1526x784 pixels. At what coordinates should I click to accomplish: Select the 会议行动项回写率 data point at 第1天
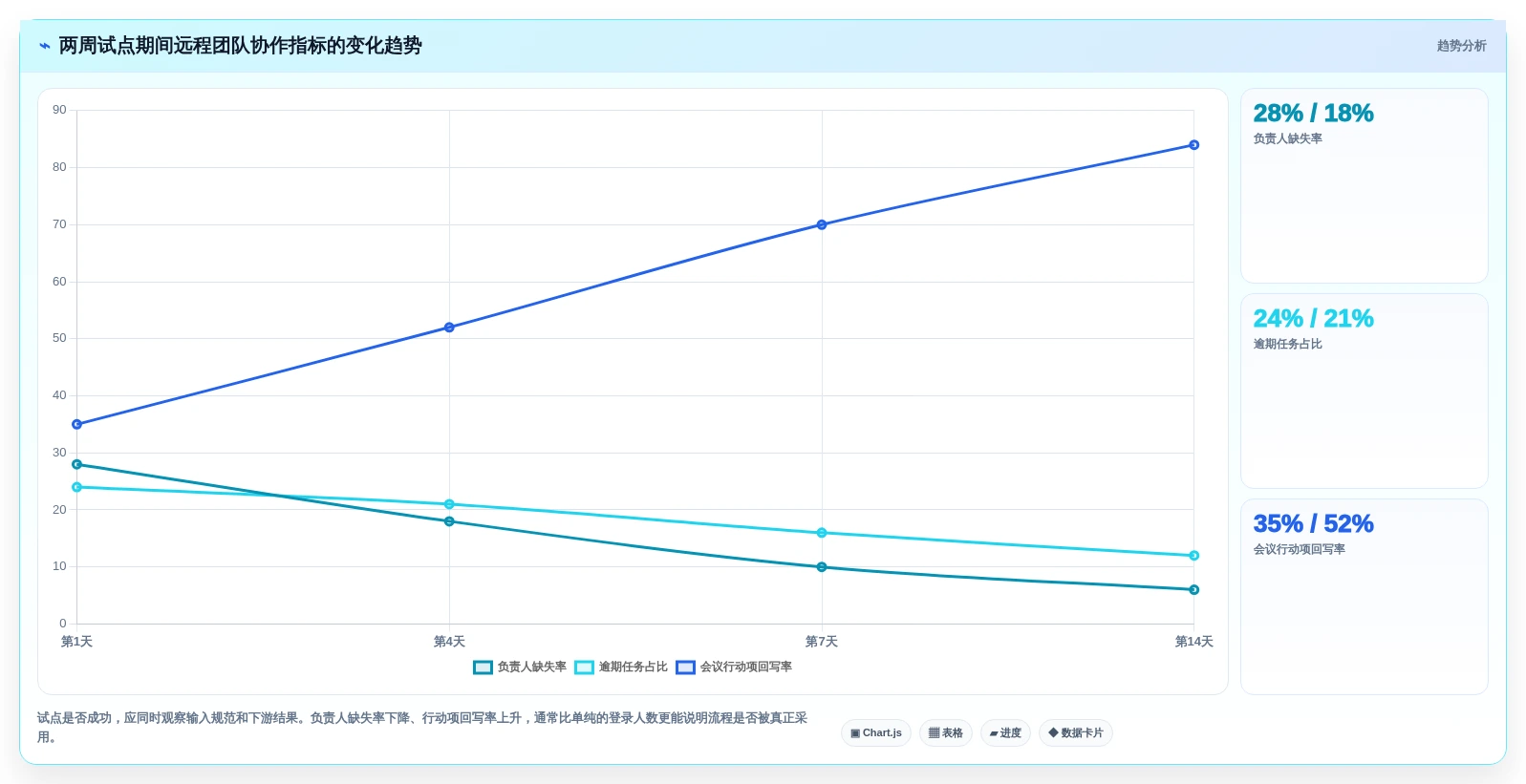pos(77,424)
